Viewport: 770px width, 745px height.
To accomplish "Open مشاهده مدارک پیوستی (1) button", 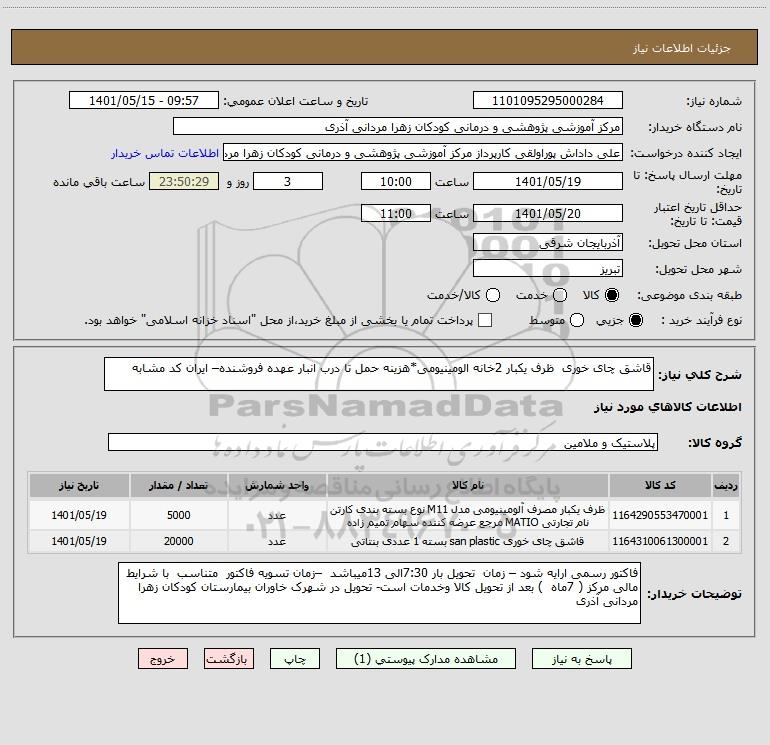I will click(x=425, y=659).
